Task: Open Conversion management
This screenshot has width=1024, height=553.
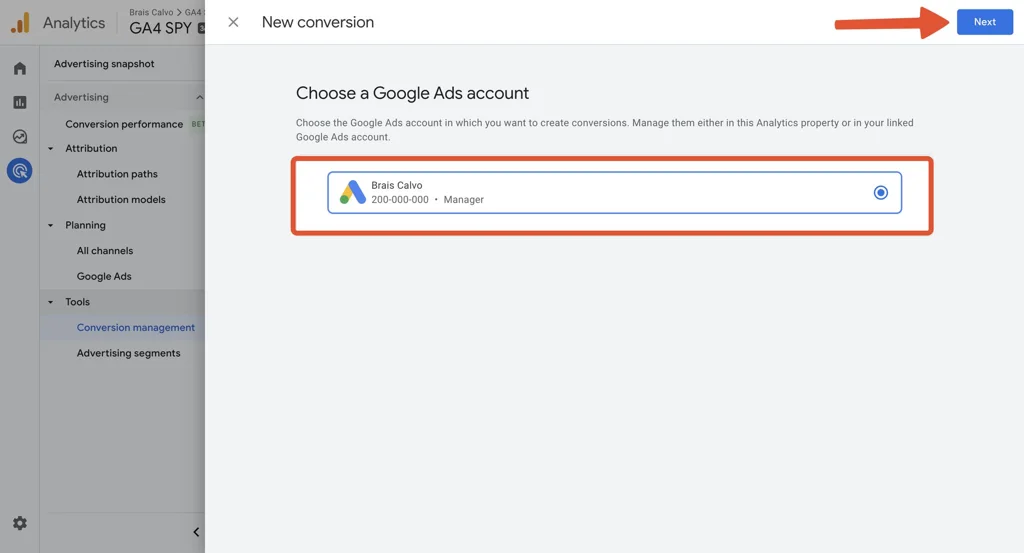Action: click(135, 327)
